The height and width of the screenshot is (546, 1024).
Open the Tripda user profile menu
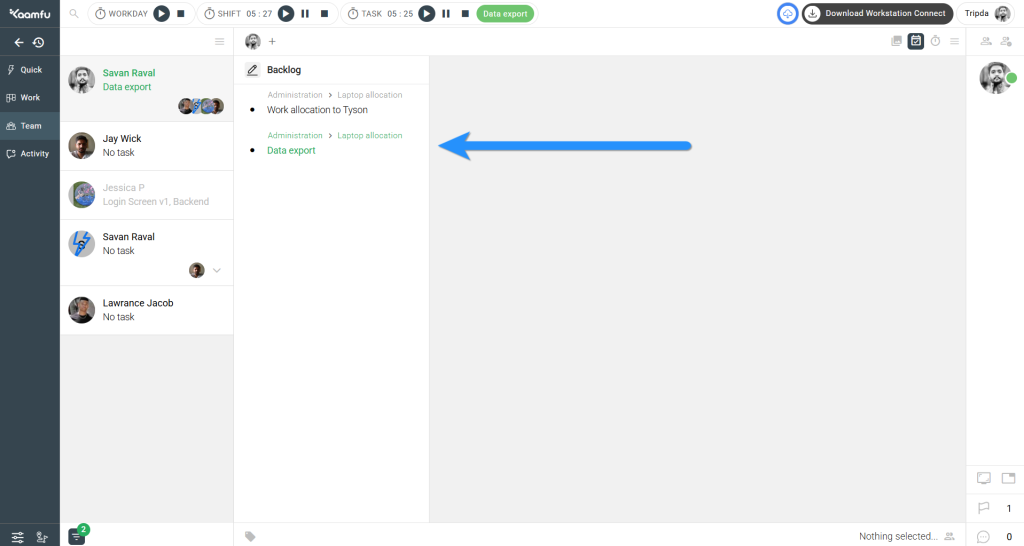pyautogui.click(x=986, y=14)
